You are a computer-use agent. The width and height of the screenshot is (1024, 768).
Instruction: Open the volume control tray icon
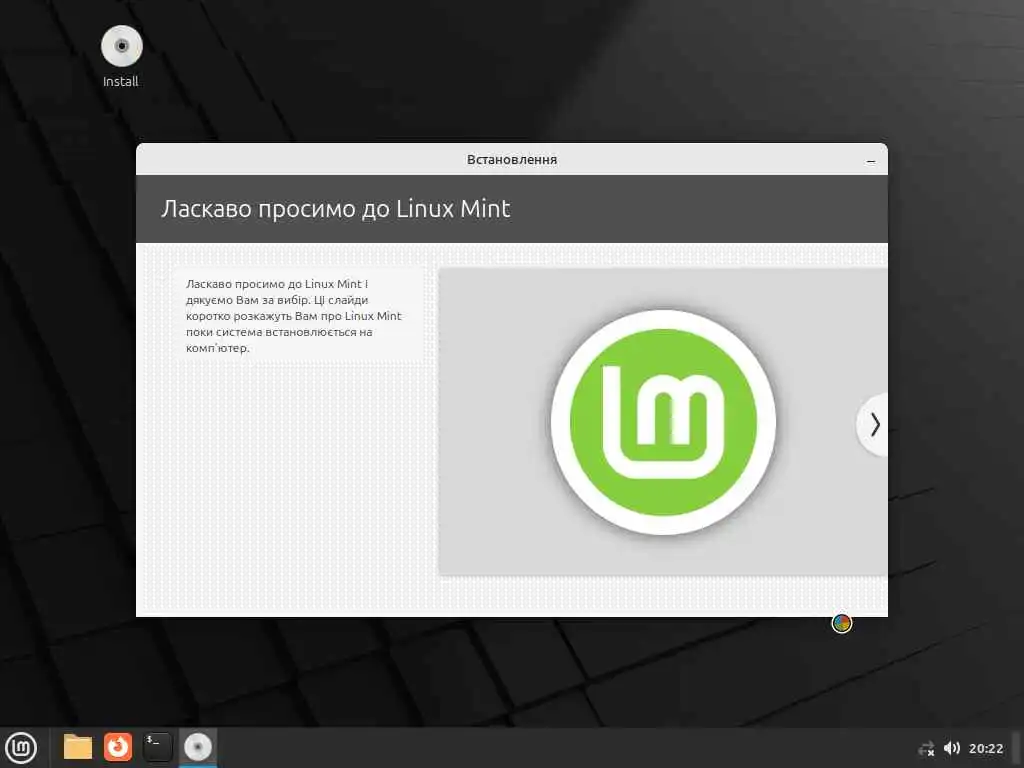[952, 748]
